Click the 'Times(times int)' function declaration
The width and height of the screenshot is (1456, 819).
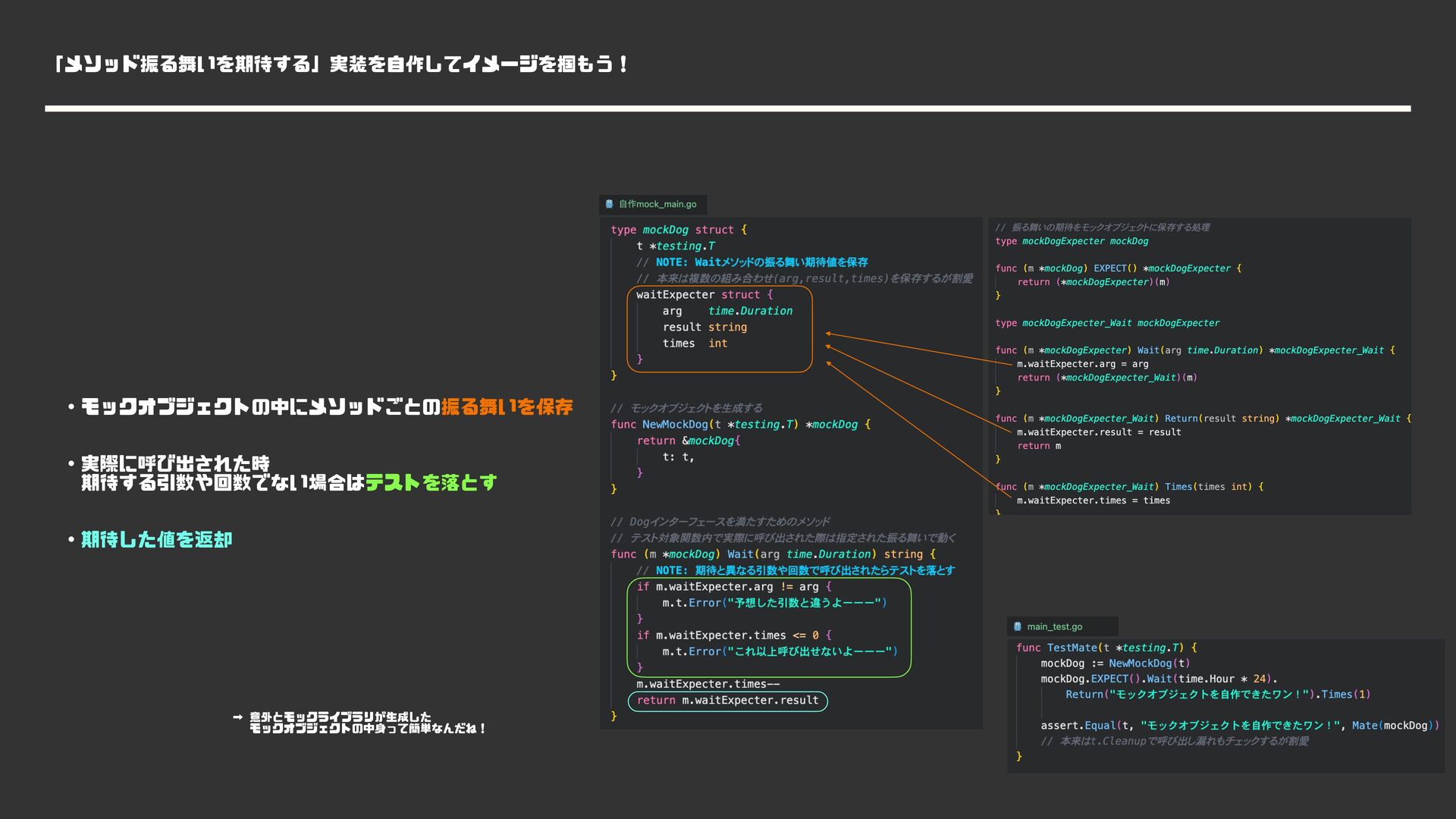(1129, 487)
